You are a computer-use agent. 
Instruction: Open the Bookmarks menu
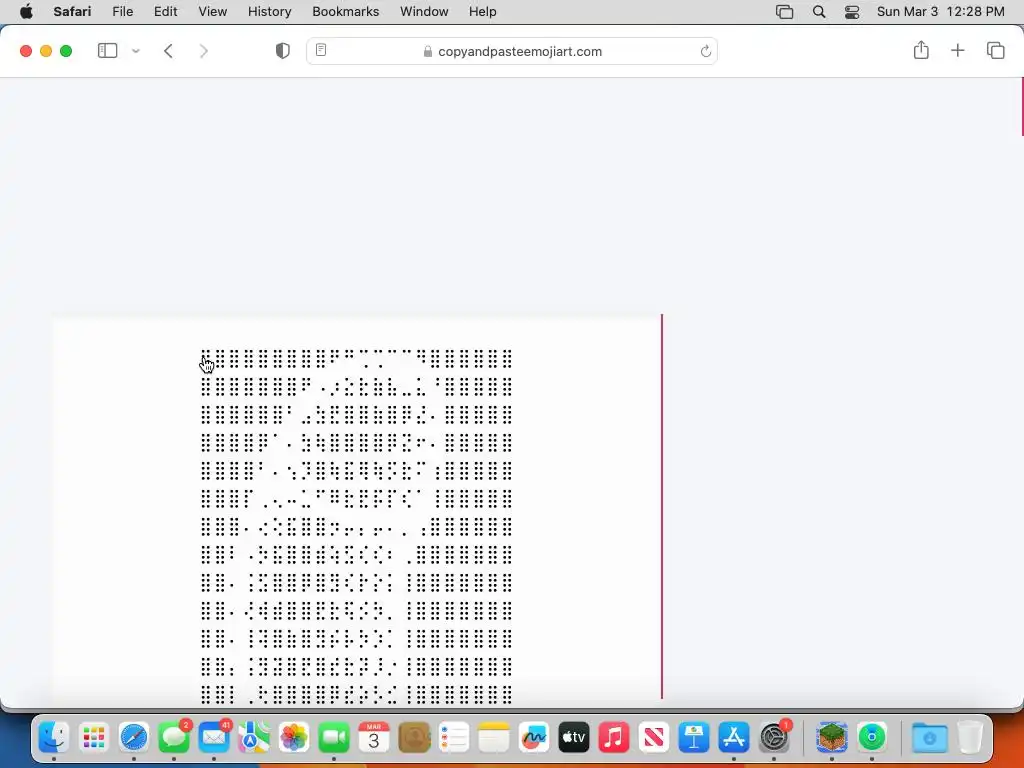(x=345, y=11)
